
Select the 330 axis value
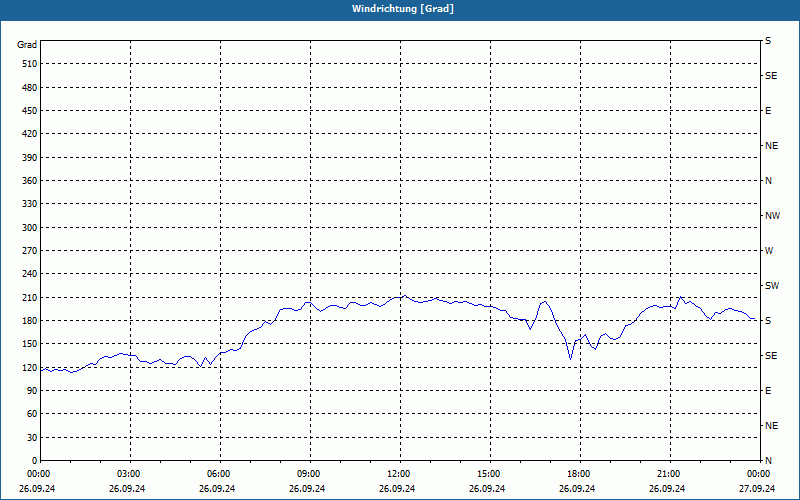30,204
